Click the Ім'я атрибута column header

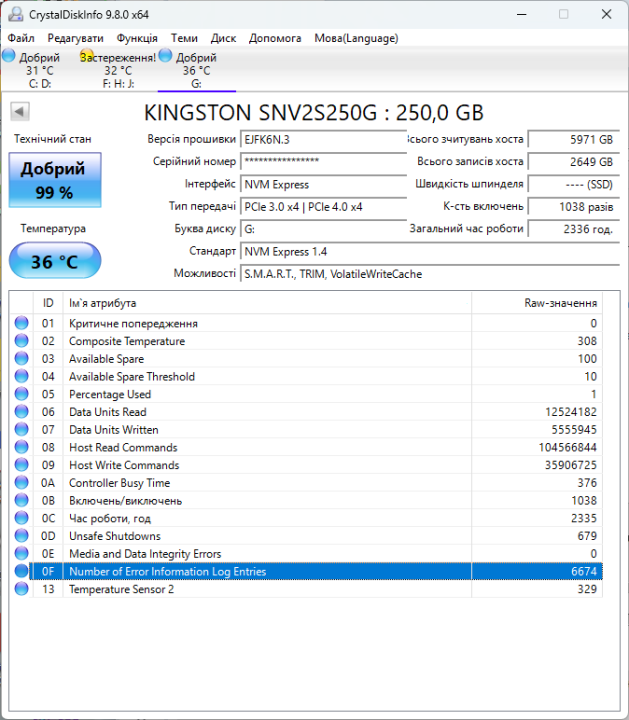[267, 303]
